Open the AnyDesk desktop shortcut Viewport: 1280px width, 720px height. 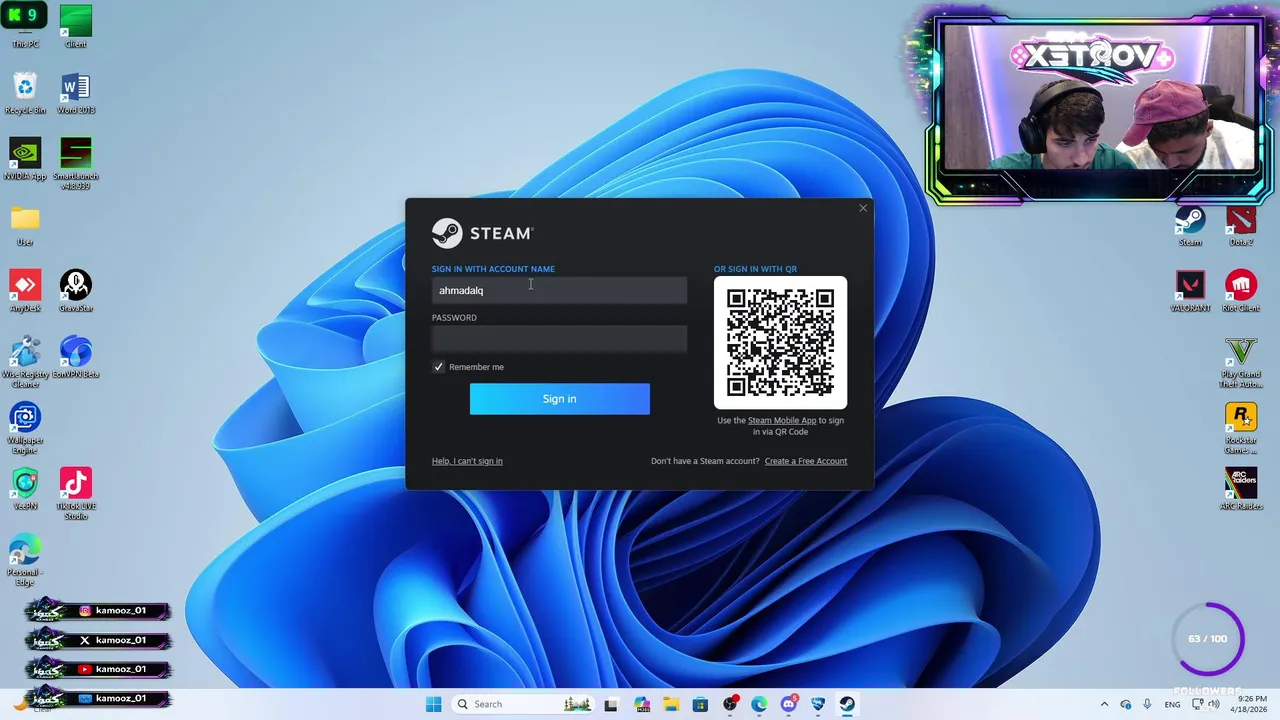[x=25, y=290]
